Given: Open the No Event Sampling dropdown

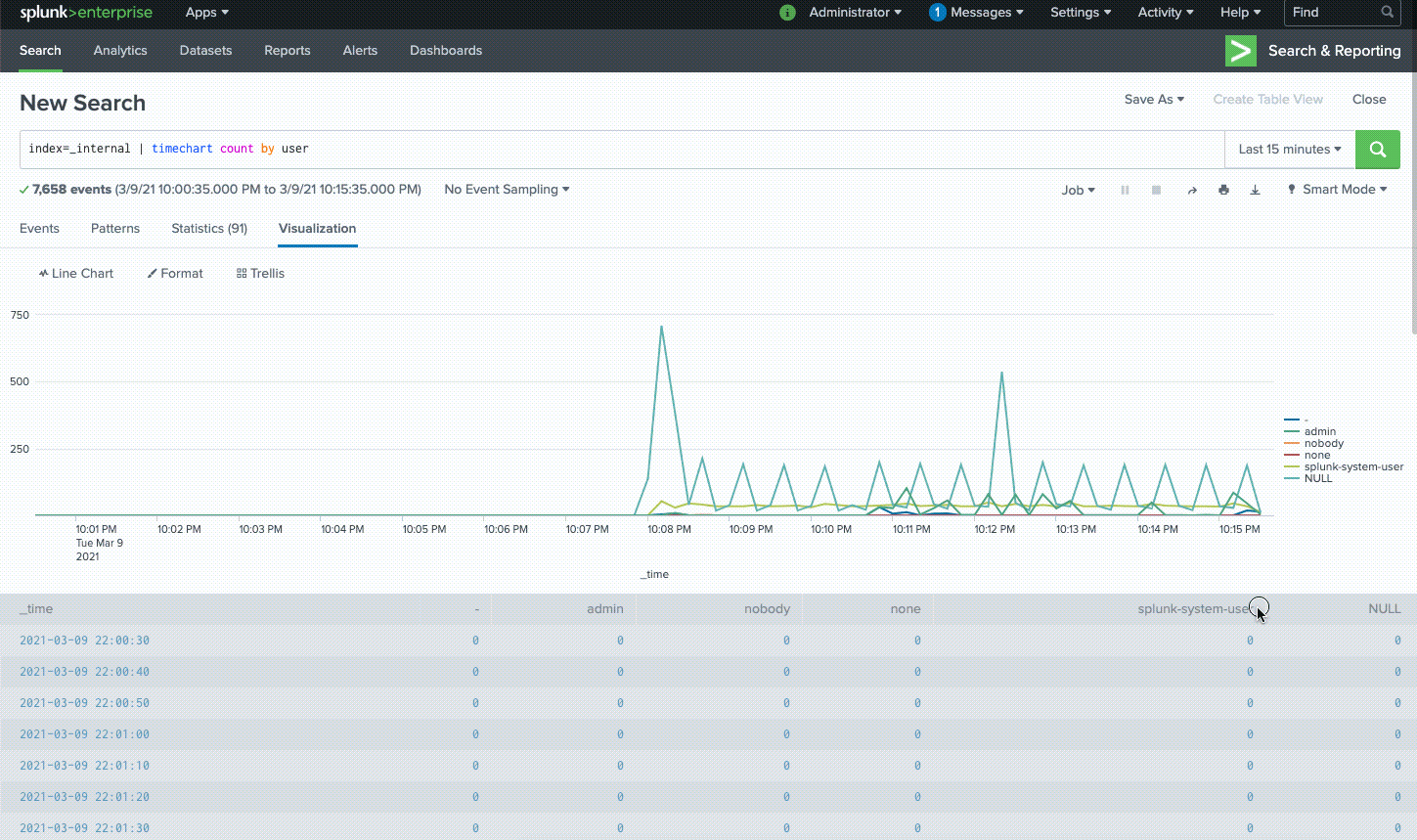Looking at the screenshot, I should 507,189.
